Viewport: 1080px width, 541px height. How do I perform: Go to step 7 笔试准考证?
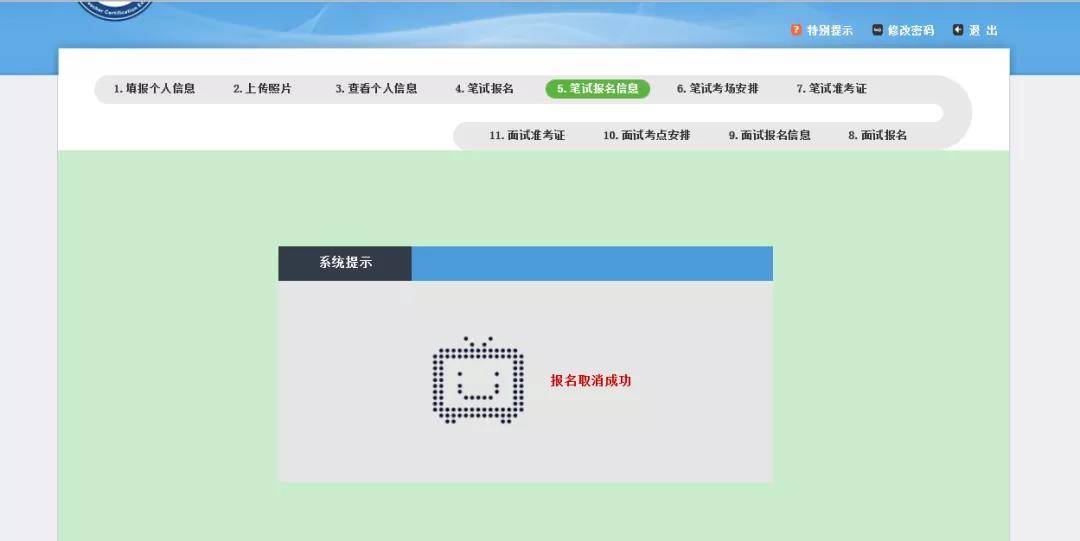pos(831,88)
